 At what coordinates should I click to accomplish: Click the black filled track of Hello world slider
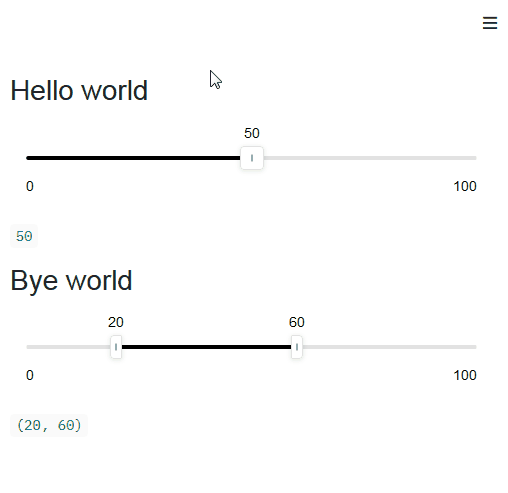[133, 158]
